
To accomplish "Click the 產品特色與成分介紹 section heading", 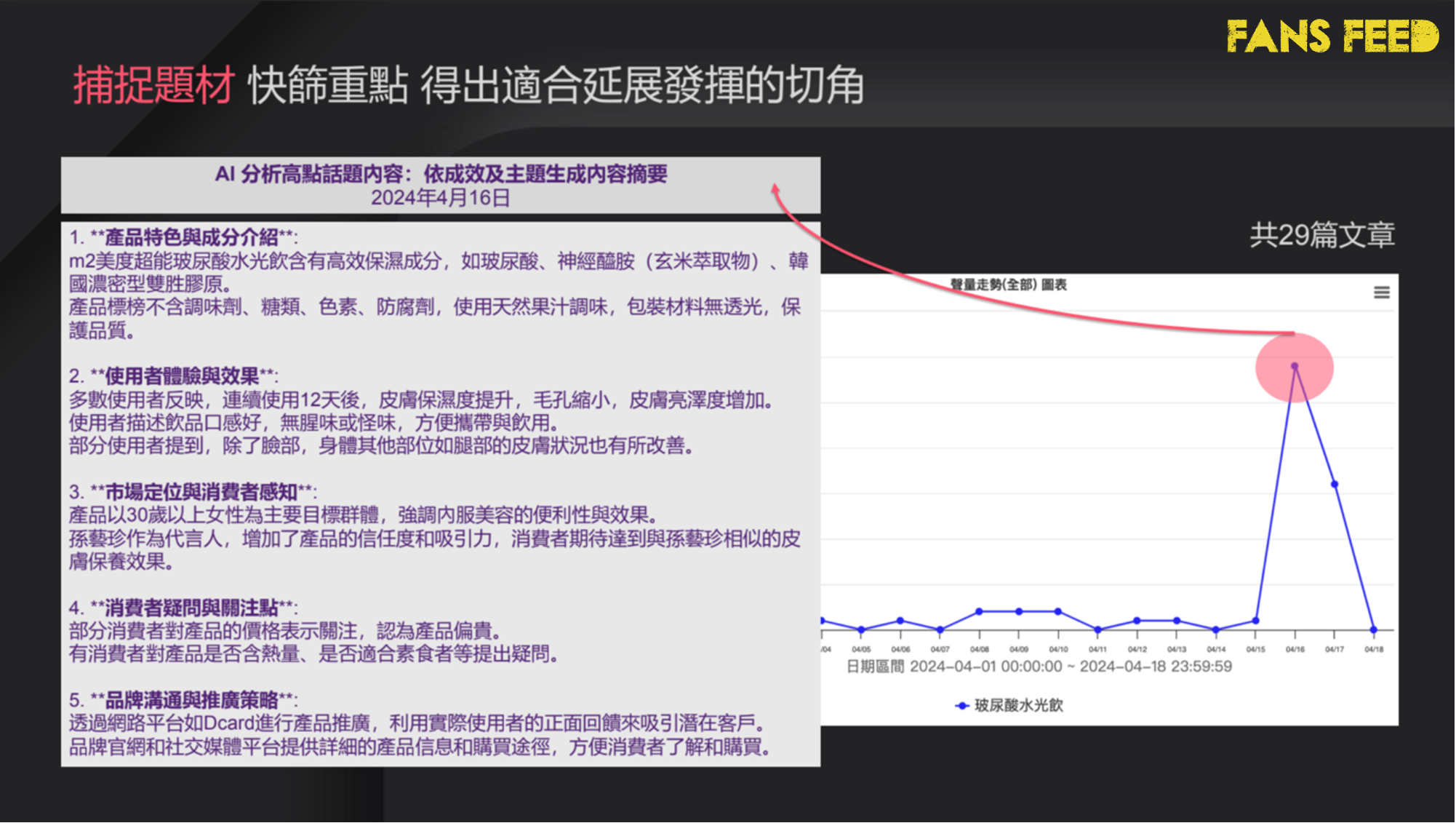I will point(192,238).
